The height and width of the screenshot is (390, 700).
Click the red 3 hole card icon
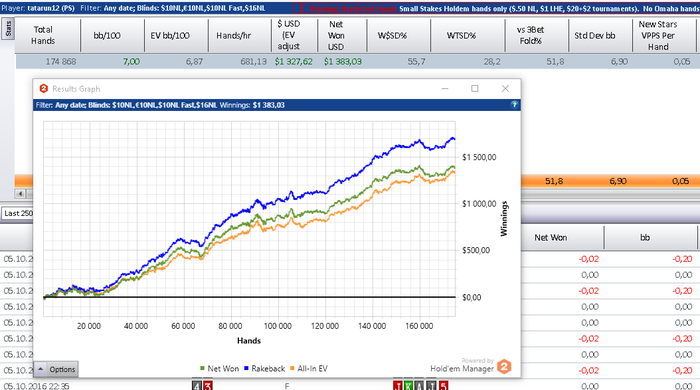click(x=208, y=386)
